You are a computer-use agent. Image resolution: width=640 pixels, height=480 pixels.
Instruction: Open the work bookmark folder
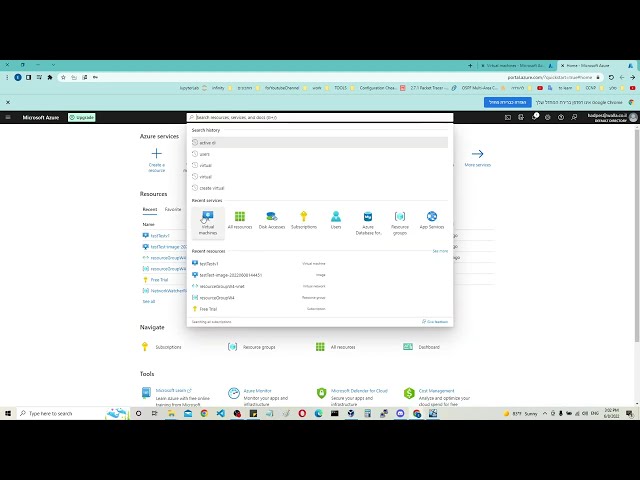[320, 88]
